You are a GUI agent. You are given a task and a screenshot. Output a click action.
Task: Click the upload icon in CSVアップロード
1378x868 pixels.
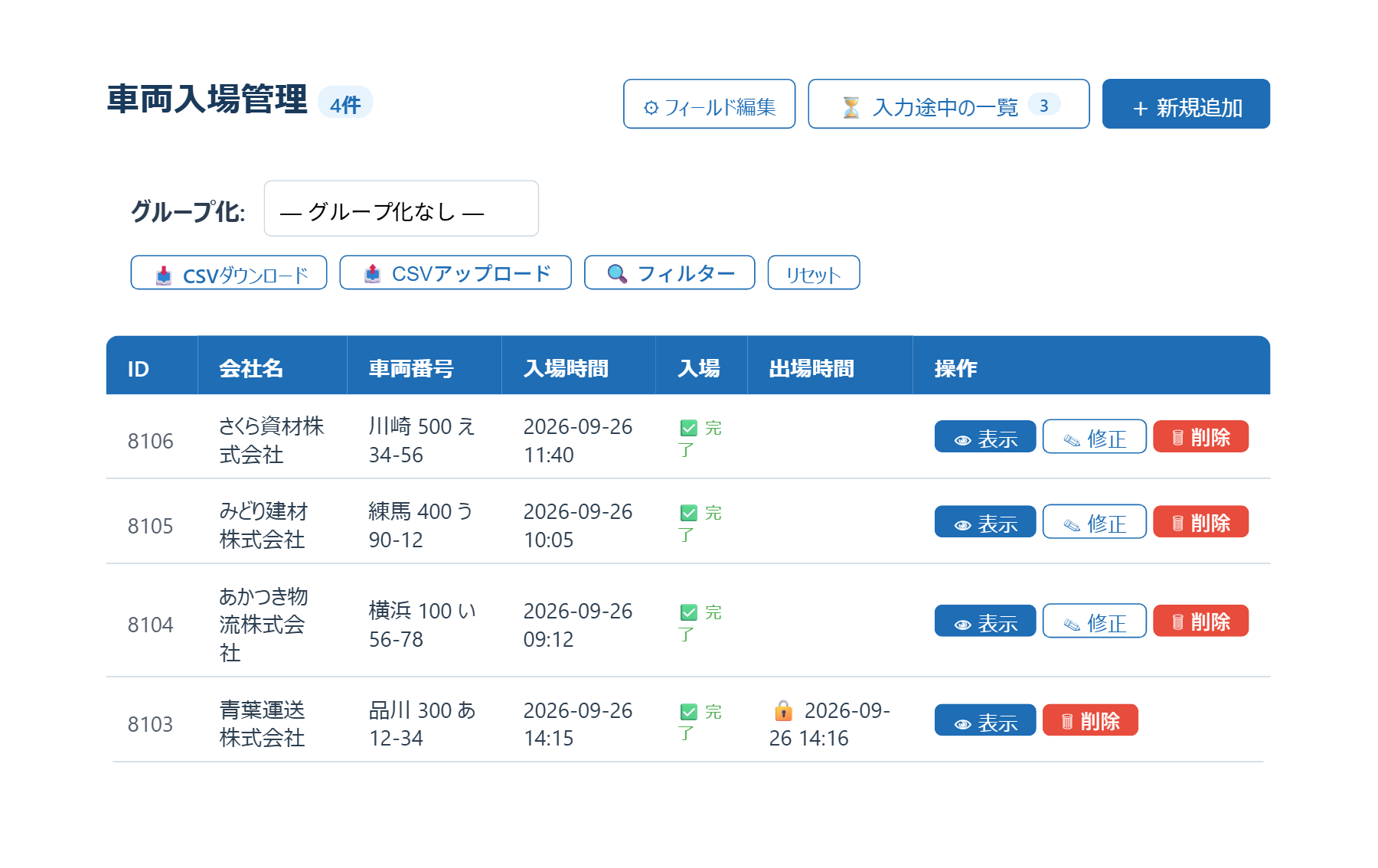(x=373, y=273)
